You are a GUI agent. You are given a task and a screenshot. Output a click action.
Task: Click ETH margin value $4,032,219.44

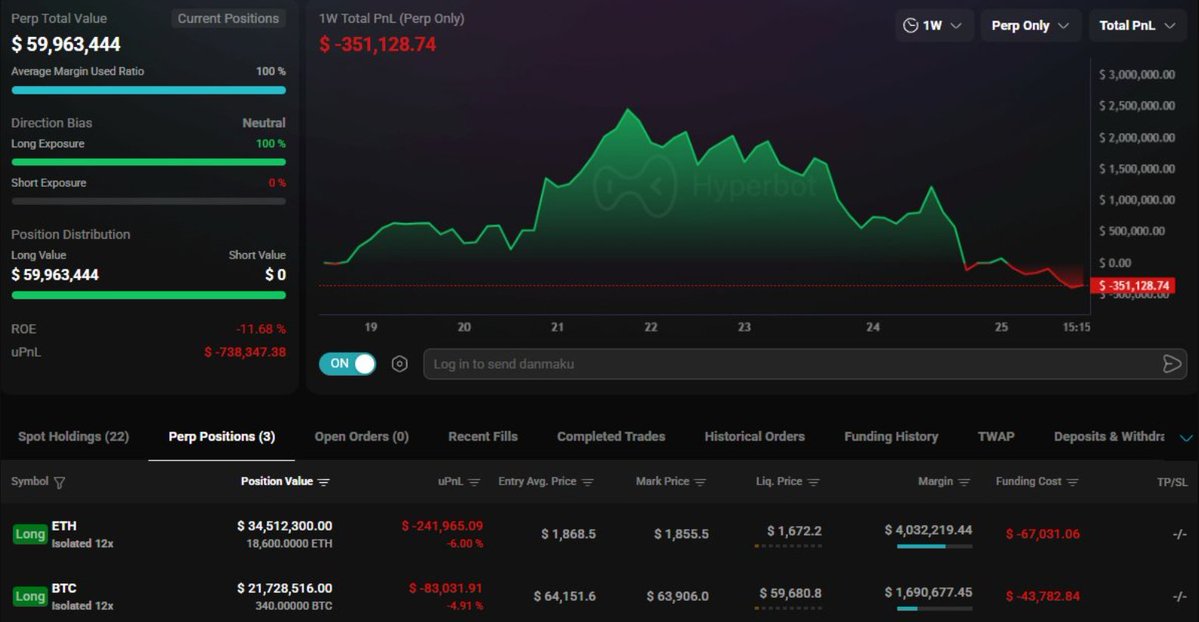(x=928, y=529)
